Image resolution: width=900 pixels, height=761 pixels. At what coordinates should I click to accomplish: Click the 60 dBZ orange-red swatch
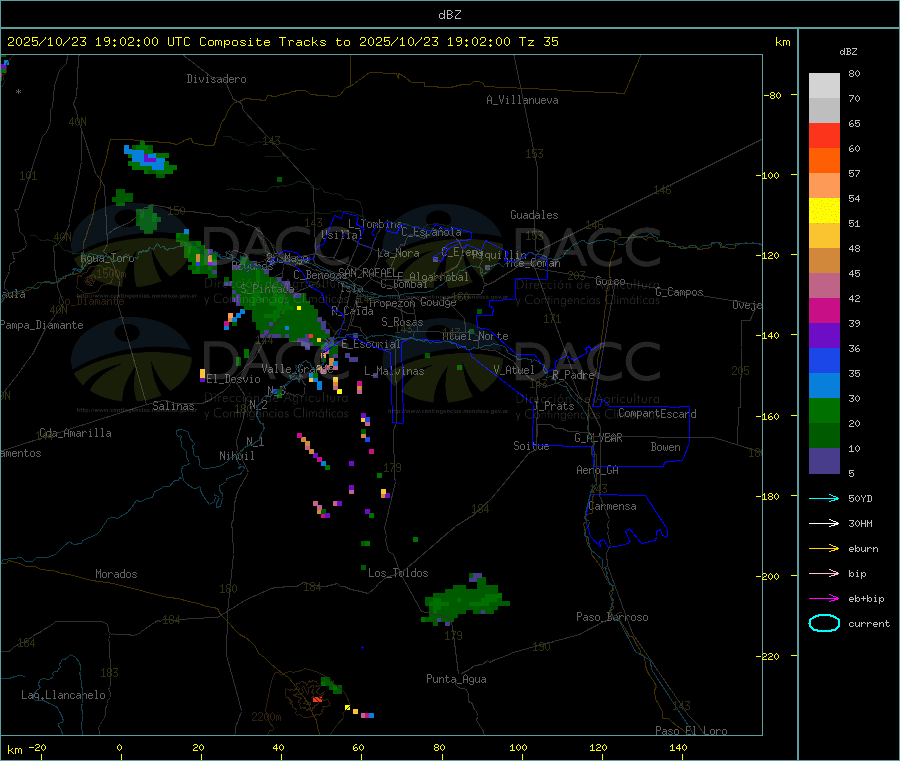[824, 161]
